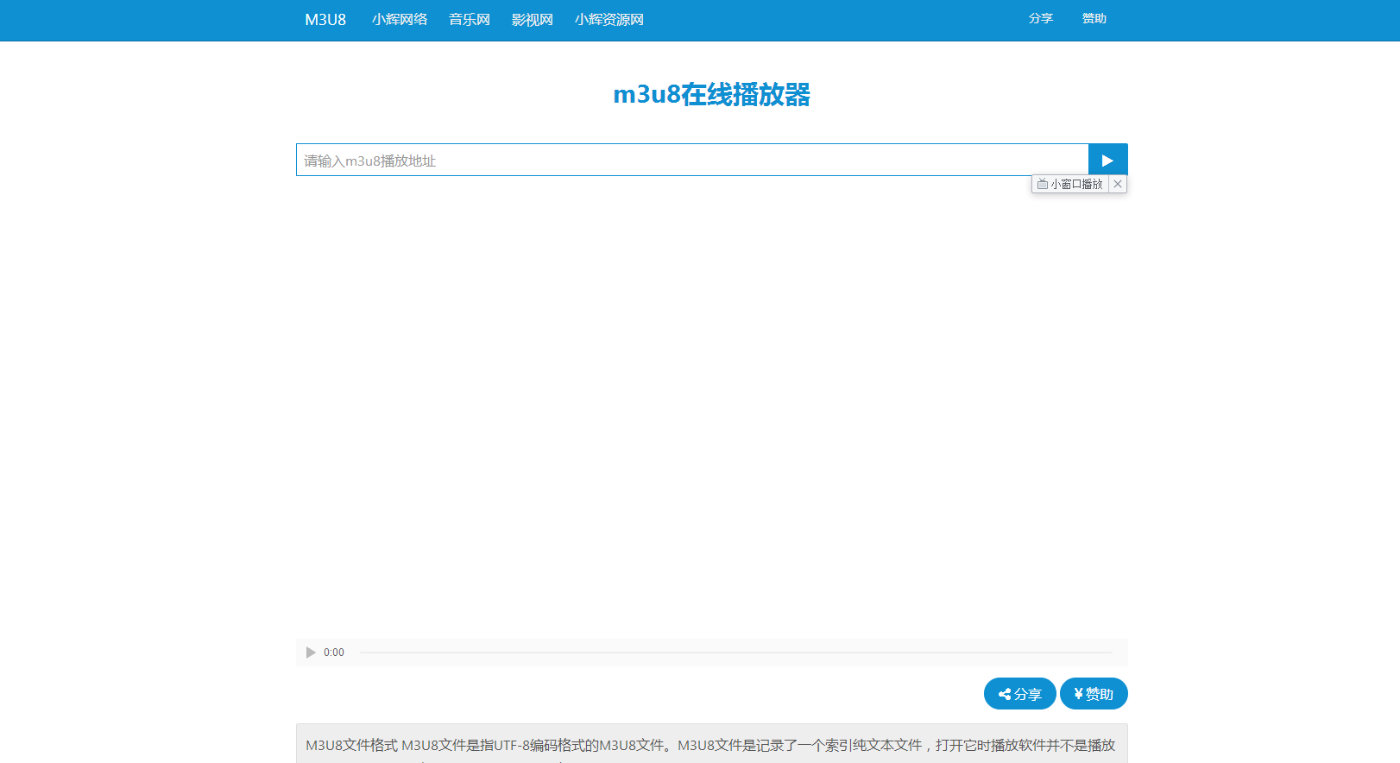Click 分享 in the top navigation
This screenshot has width=1400, height=763.
point(1041,18)
